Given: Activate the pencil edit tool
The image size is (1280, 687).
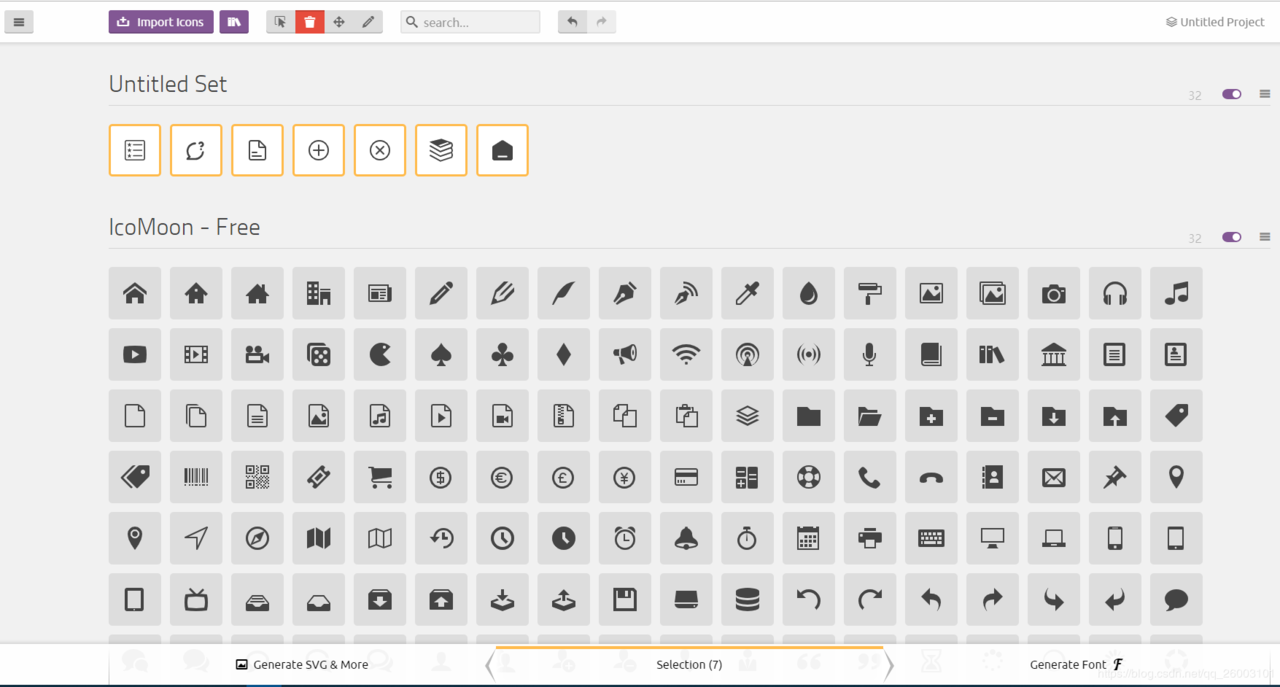Looking at the screenshot, I should (x=368, y=22).
